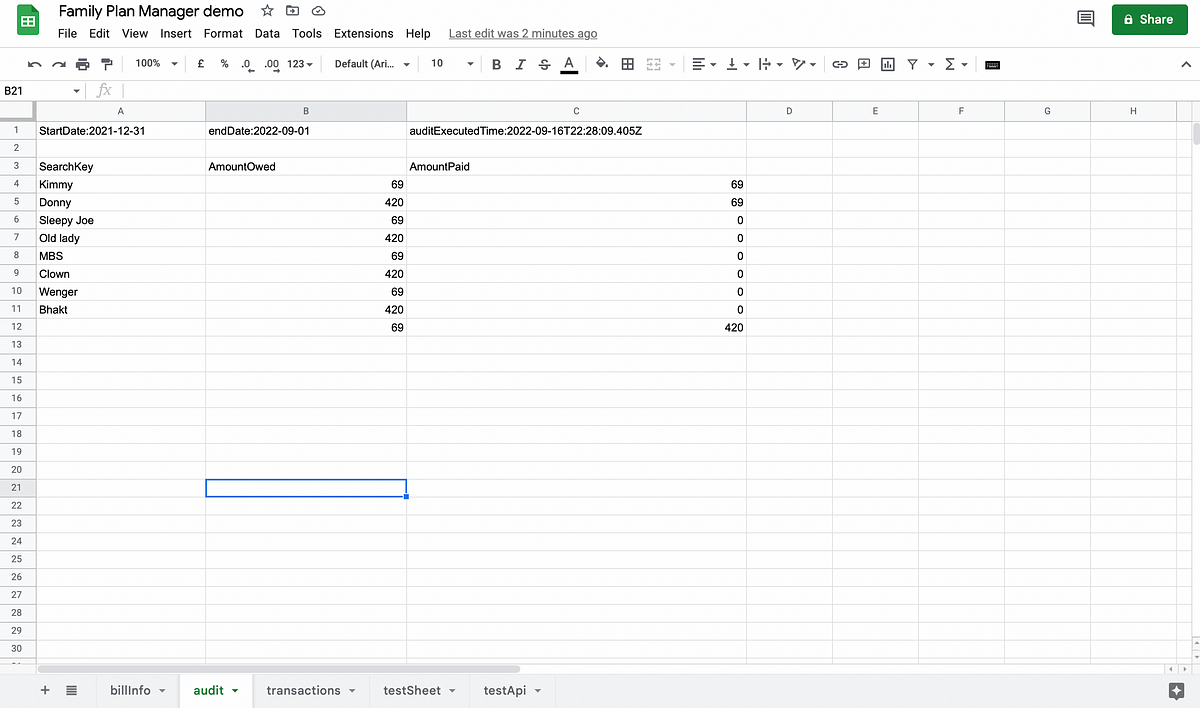Click the print icon
1200x708 pixels.
coord(82,64)
